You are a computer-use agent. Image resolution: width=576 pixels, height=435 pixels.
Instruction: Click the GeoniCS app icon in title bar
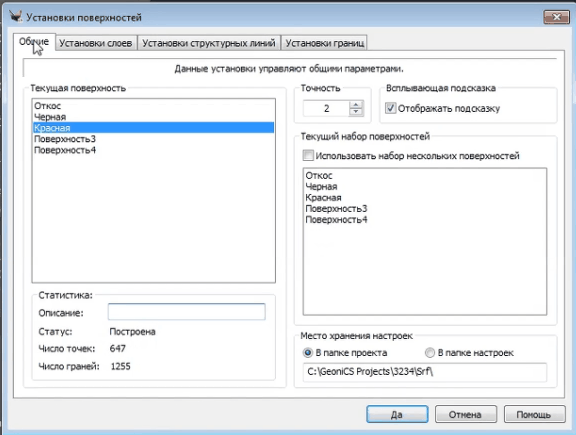[15, 17]
